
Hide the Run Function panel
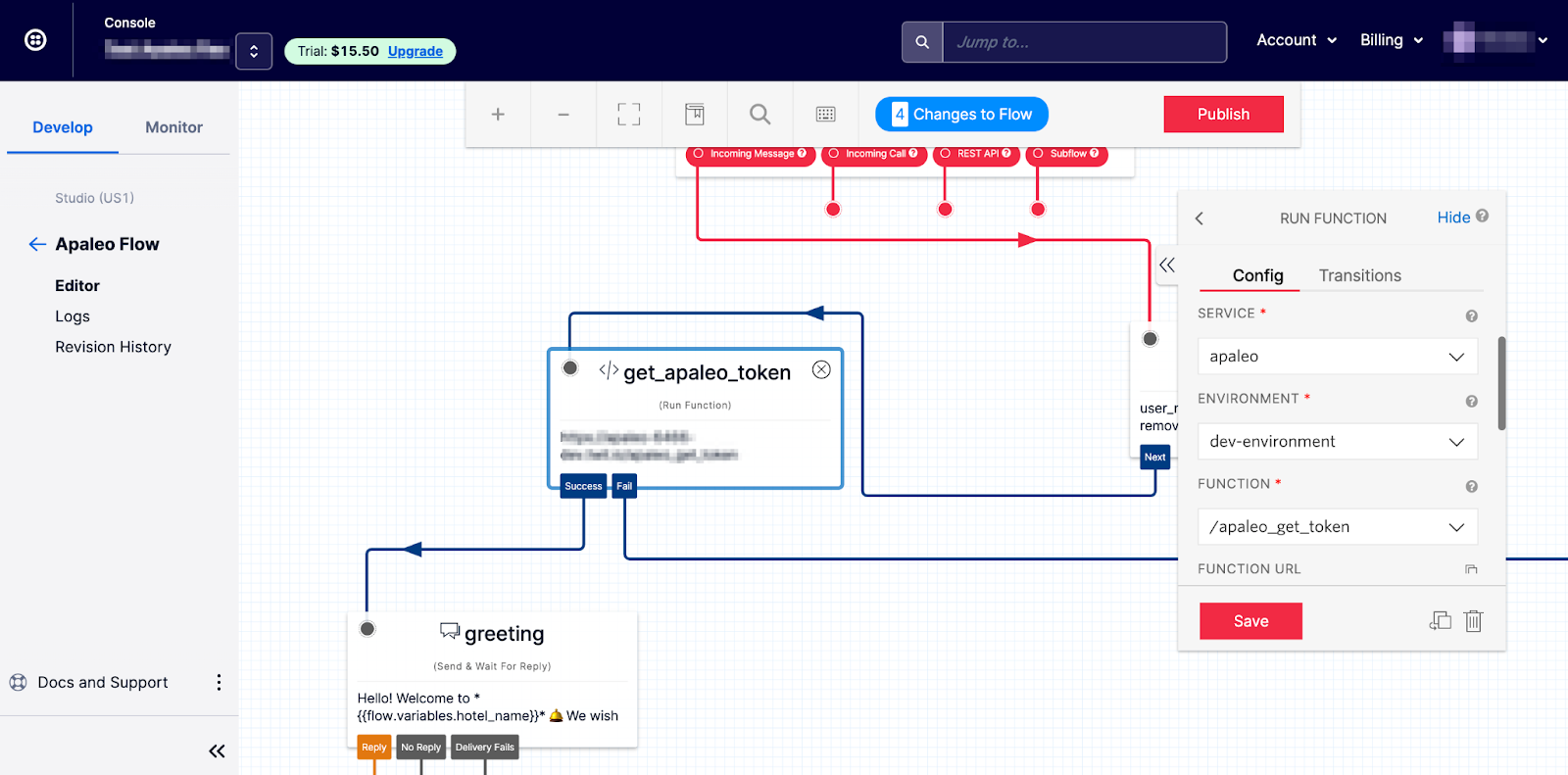(x=1453, y=218)
